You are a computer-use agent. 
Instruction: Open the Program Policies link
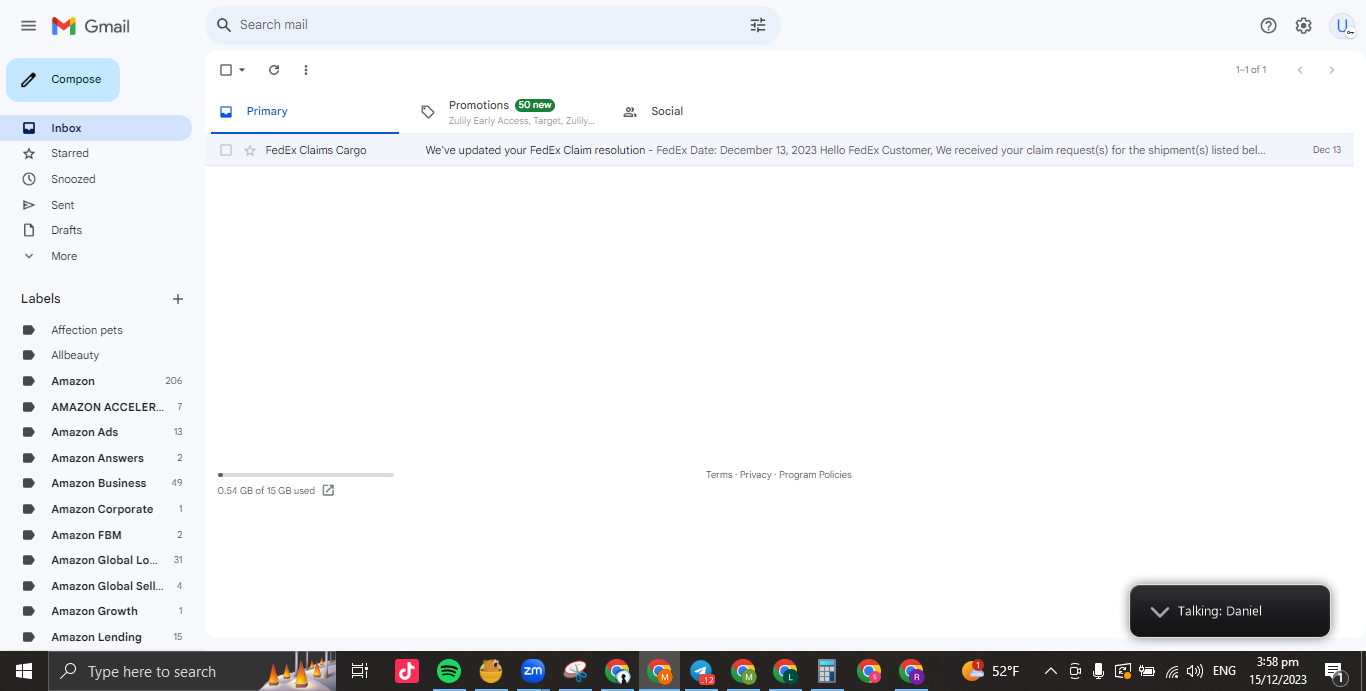tap(815, 475)
